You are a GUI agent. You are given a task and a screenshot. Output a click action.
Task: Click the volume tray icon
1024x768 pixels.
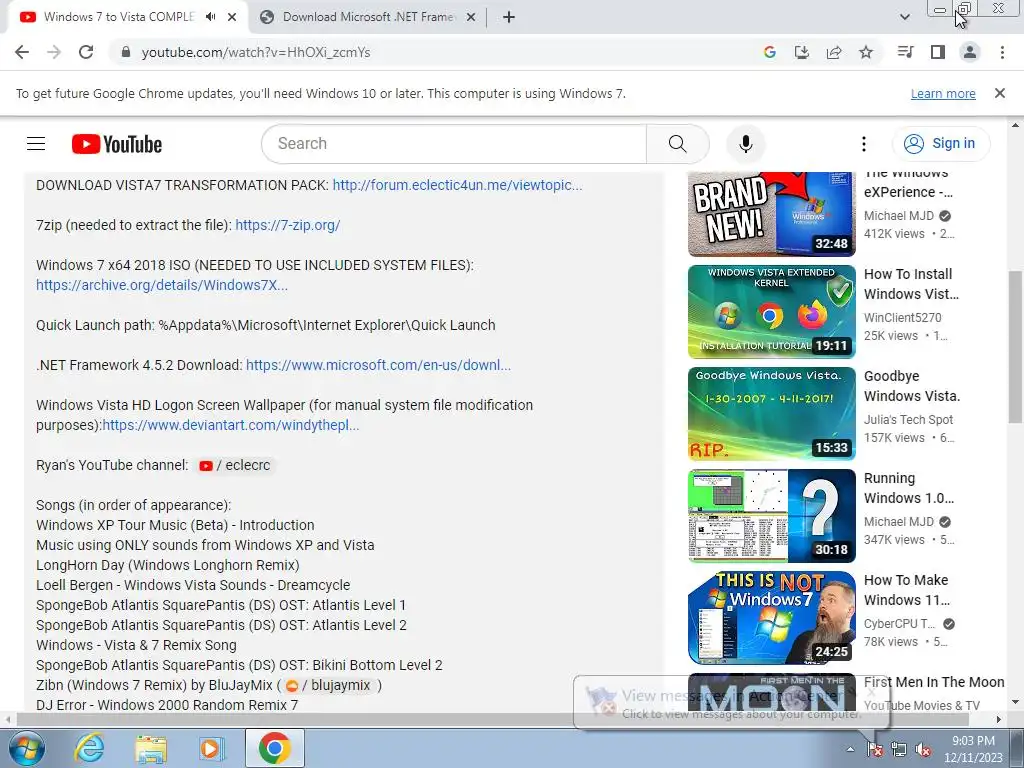click(923, 749)
